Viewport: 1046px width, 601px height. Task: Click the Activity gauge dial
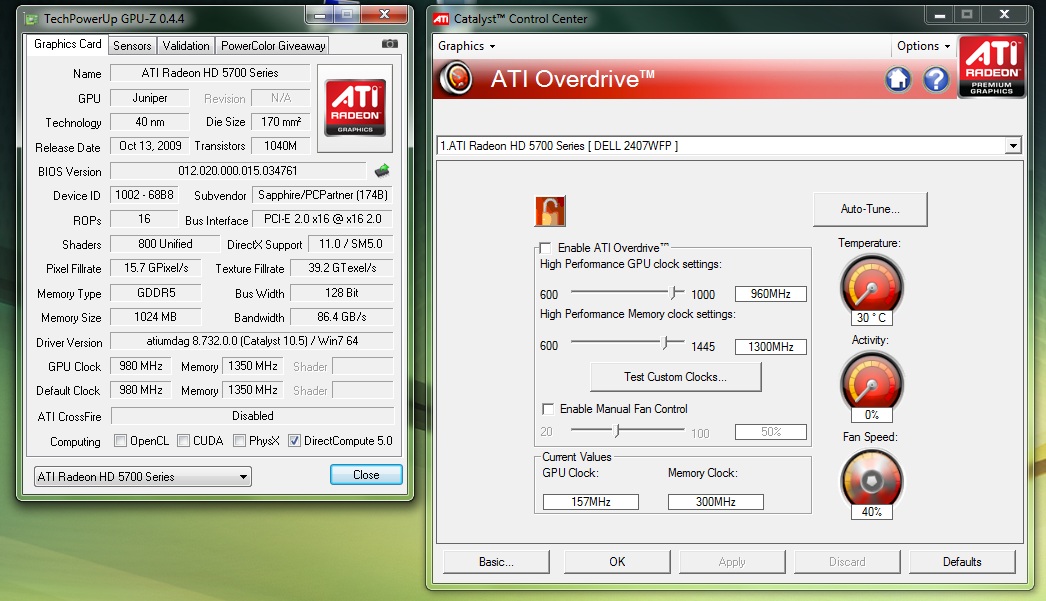871,383
